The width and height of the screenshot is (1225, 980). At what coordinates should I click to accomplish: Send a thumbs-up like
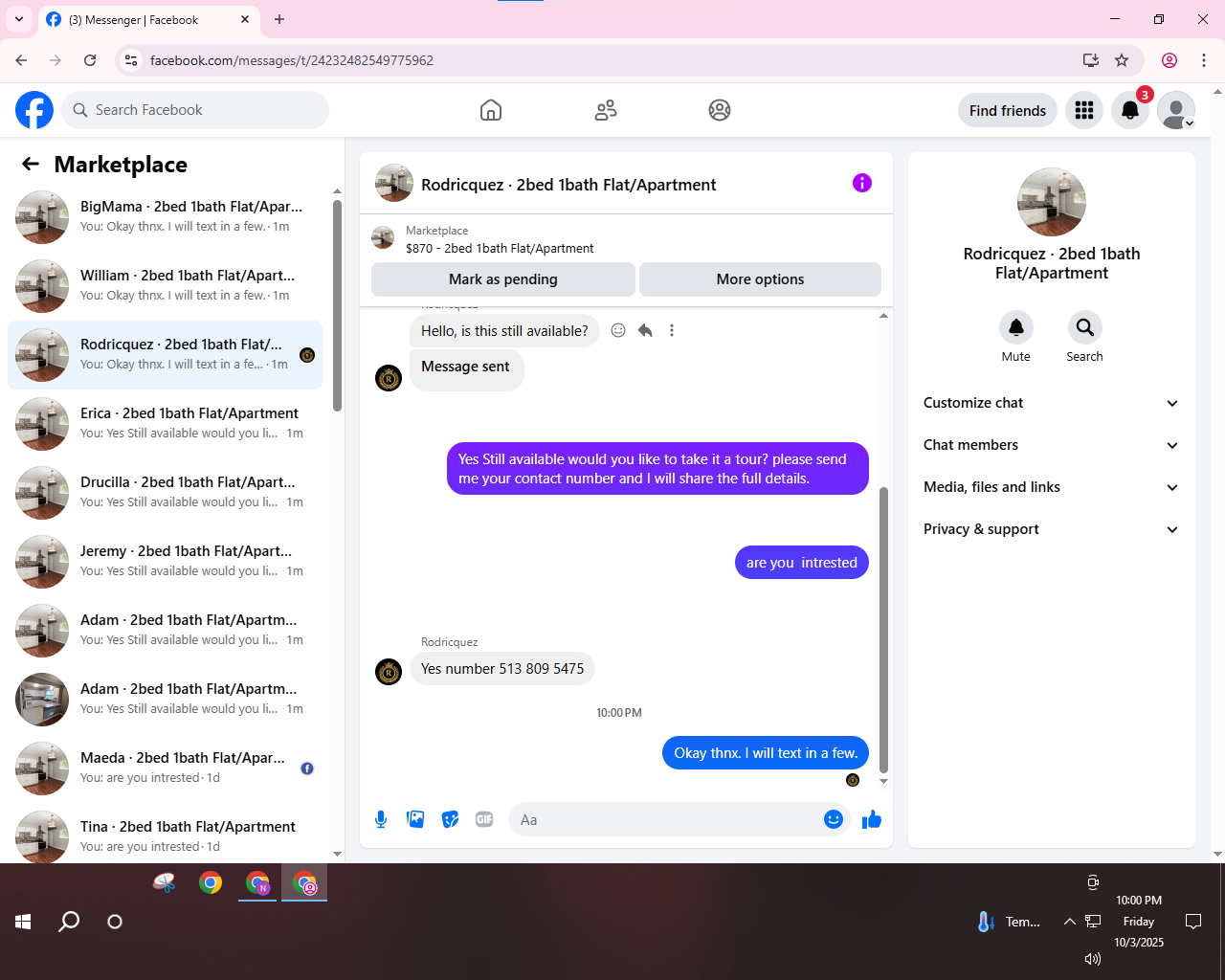872,819
